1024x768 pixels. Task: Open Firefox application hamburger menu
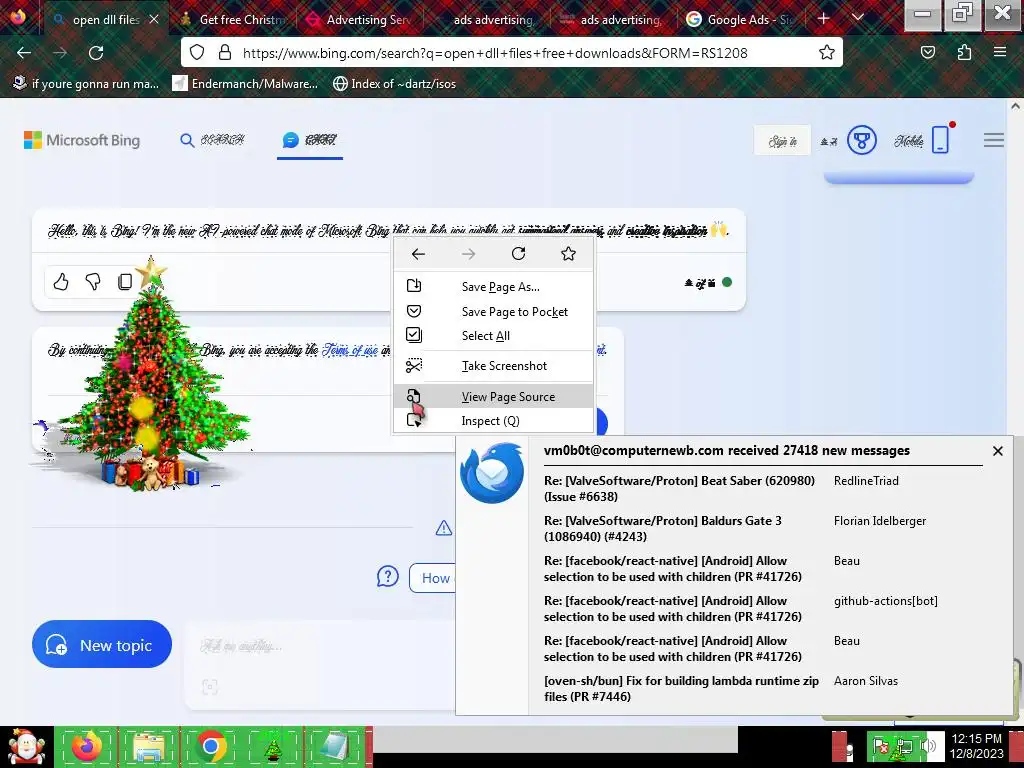click(x=1000, y=53)
